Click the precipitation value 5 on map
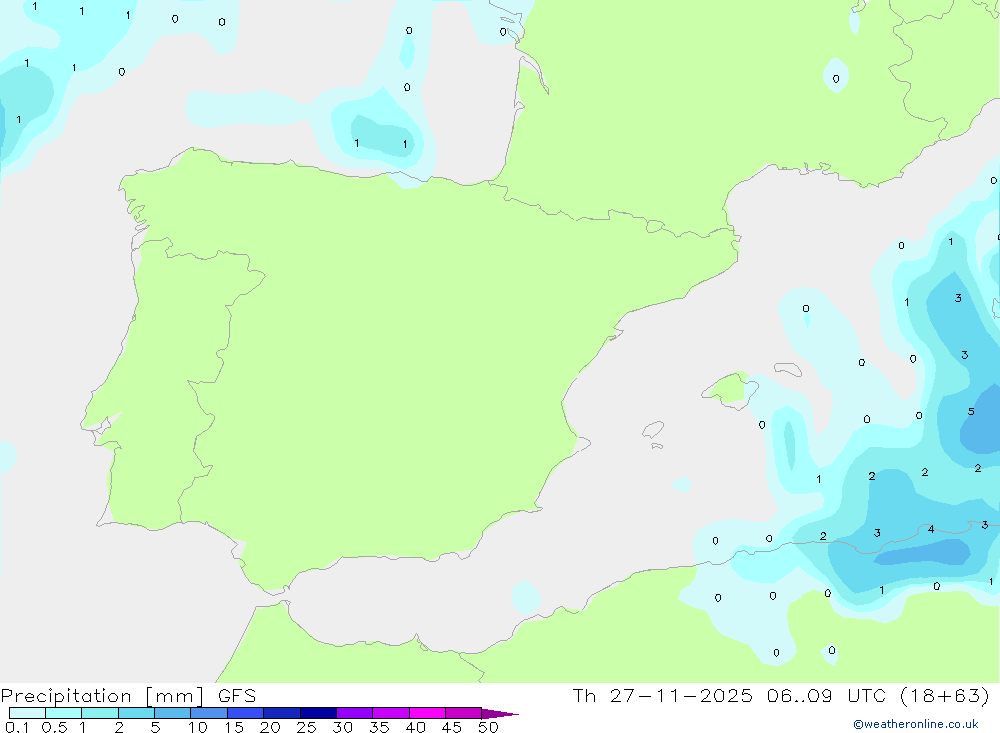Screen dimensions: 1000x733 tap(971, 411)
